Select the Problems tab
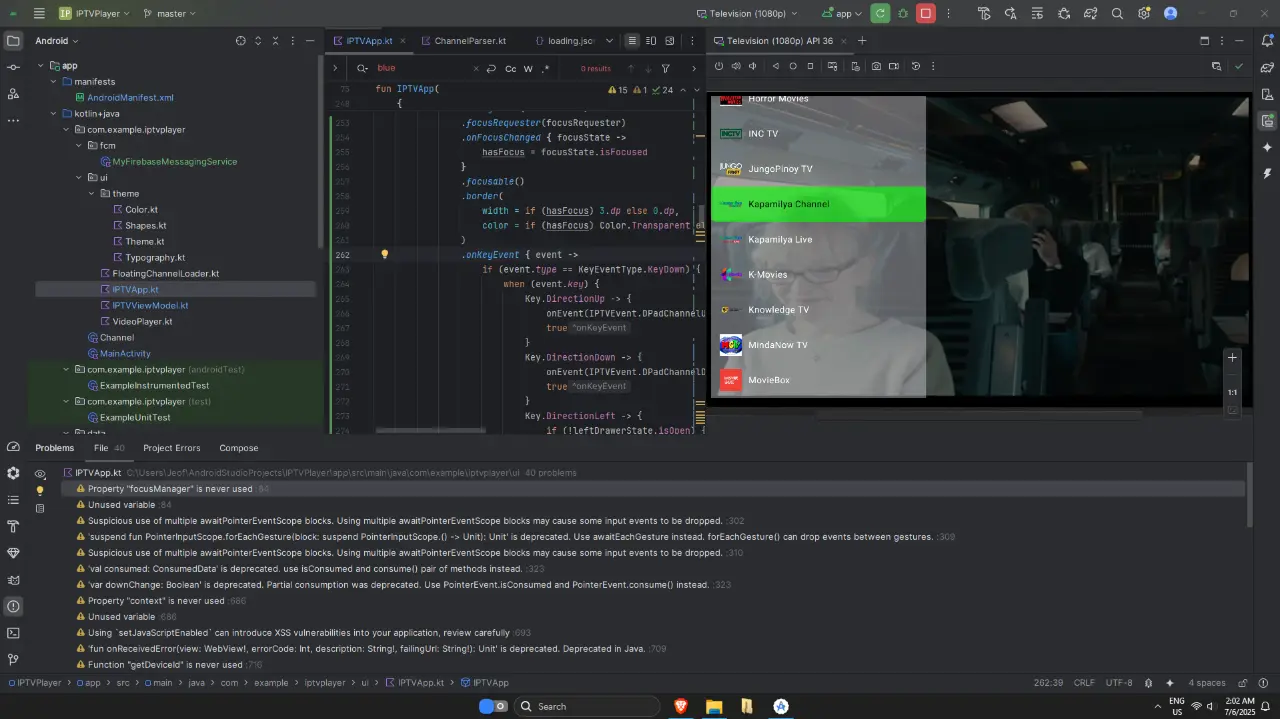The height and width of the screenshot is (719, 1280). tap(55, 448)
